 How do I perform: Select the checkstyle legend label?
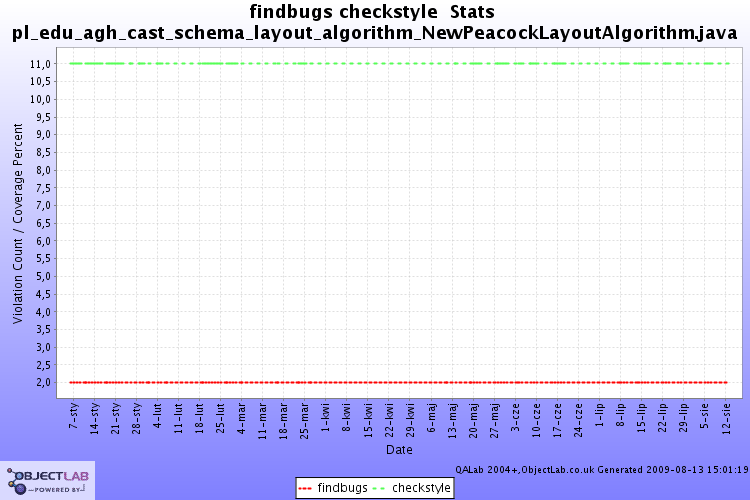coord(421,488)
